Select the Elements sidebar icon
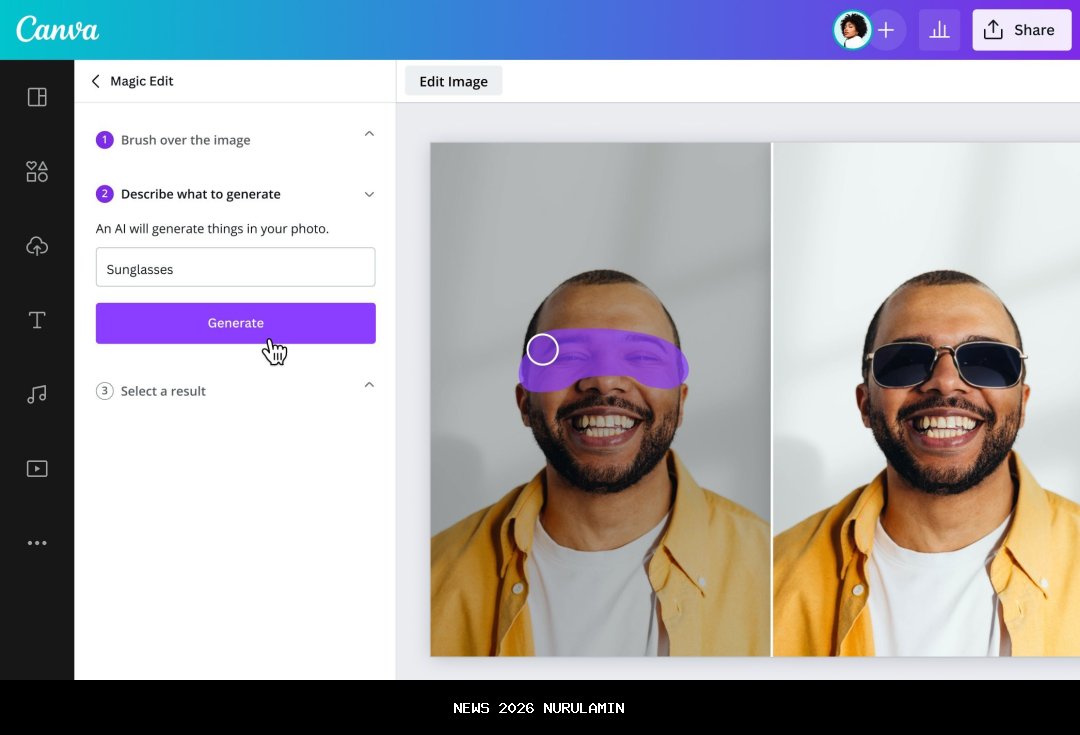1080x735 pixels. pyautogui.click(x=37, y=171)
